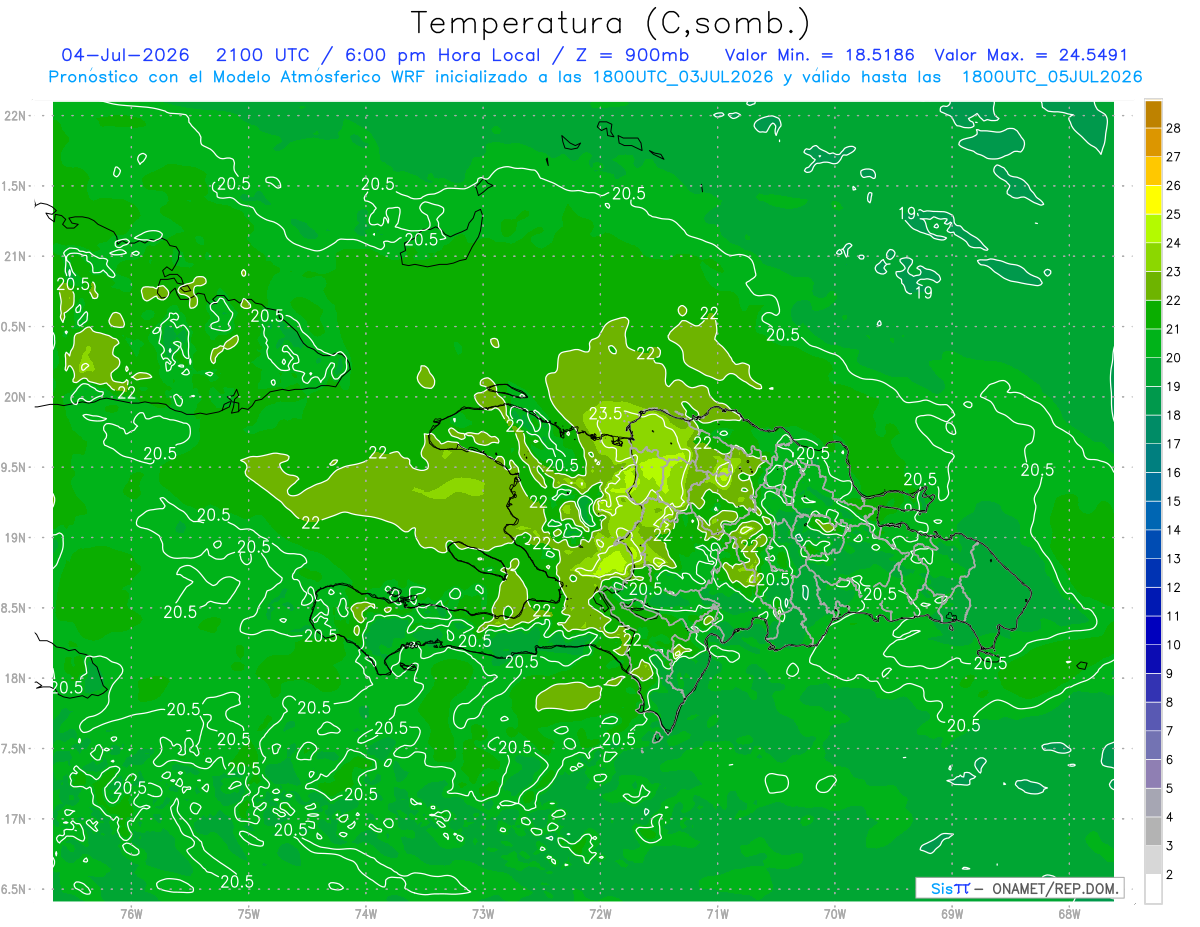Click the '70W' longitude axis label
Image resolution: width=1200 pixels, height=927 pixels.
(x=835, y=913)
